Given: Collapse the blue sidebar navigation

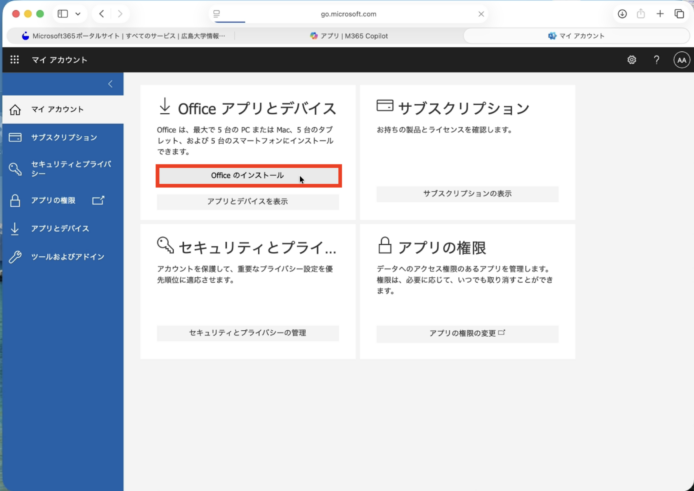Looking at the screenshot, I should (110, 84).
